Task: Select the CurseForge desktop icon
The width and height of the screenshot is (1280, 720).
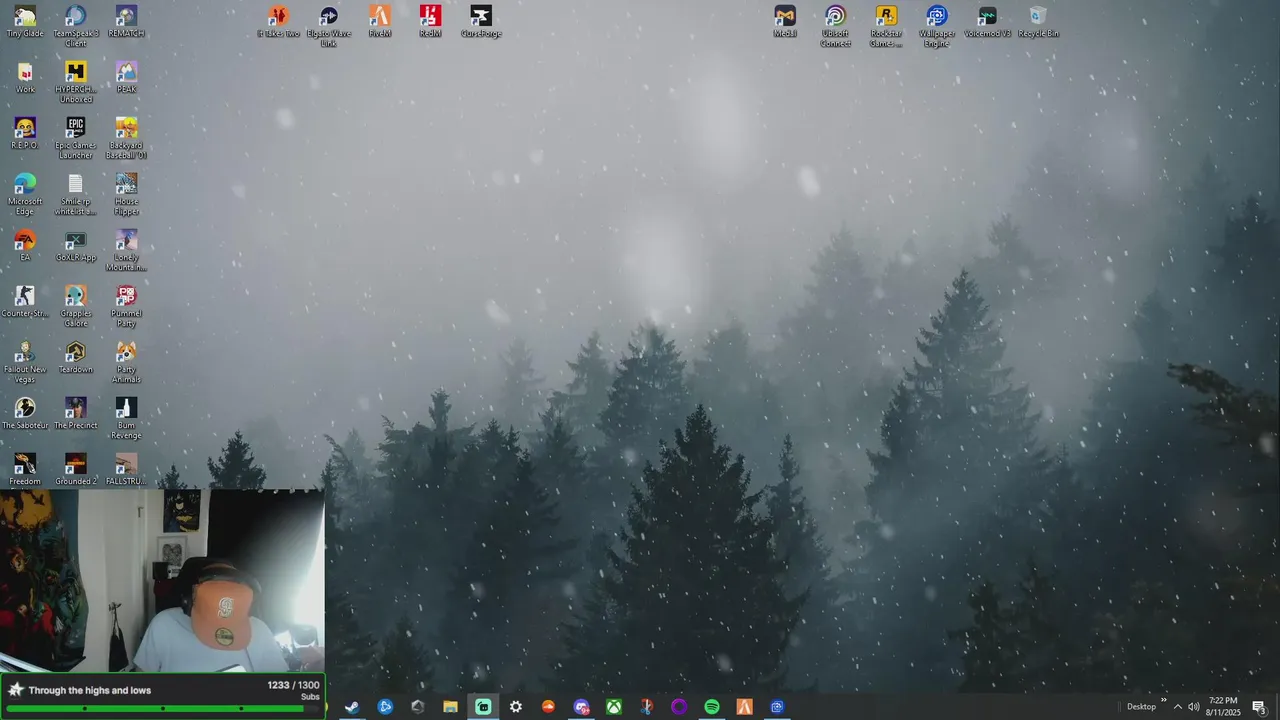Action: click(481, 21)
